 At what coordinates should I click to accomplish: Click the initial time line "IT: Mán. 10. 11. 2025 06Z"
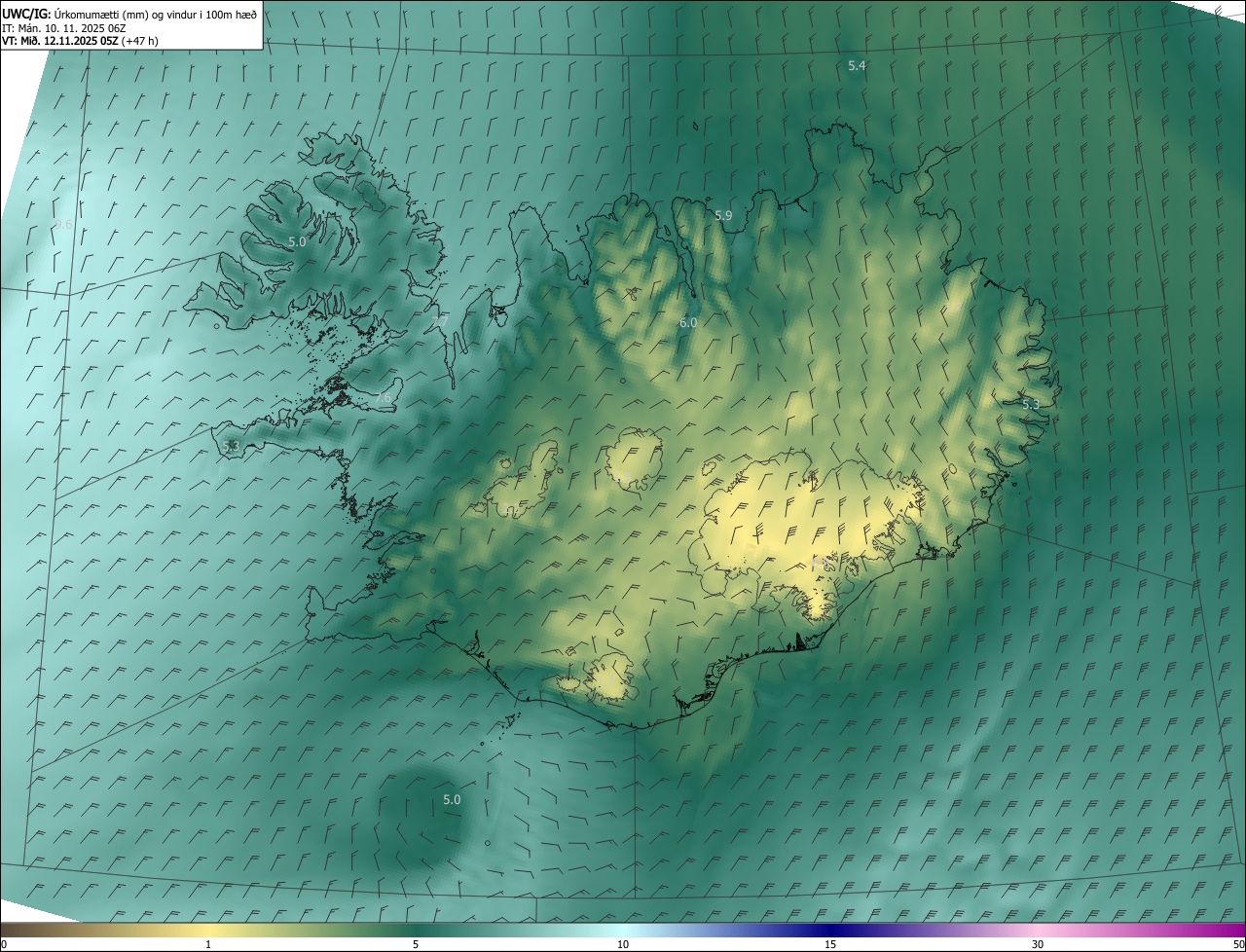(64, 28)
